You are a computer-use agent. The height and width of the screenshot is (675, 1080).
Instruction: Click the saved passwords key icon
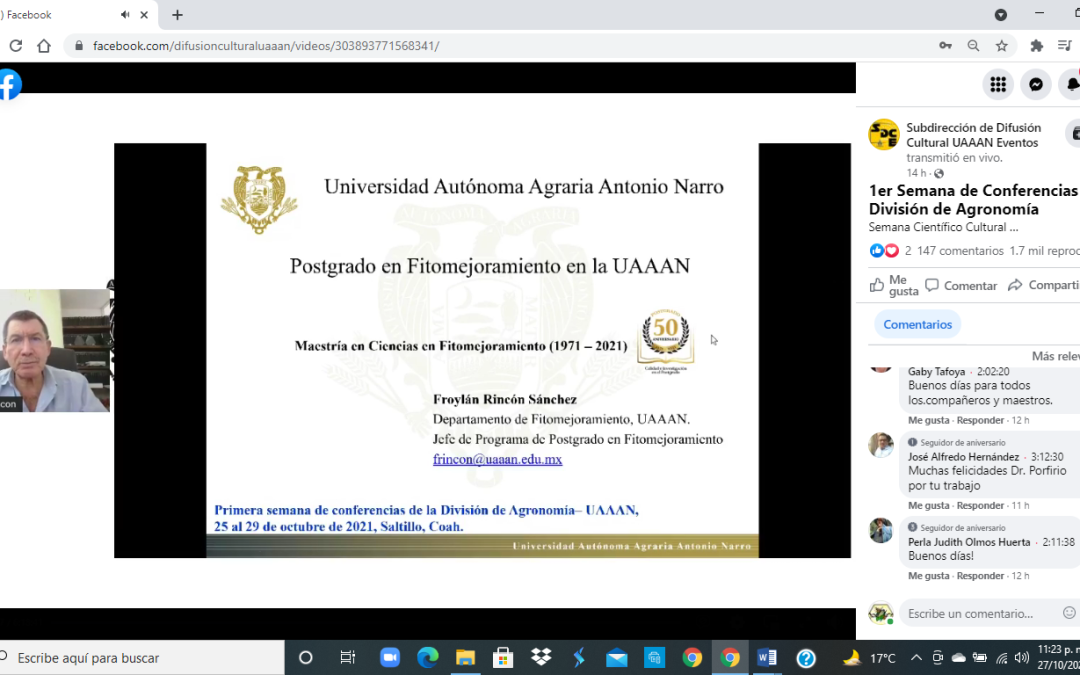coord(945,46)
